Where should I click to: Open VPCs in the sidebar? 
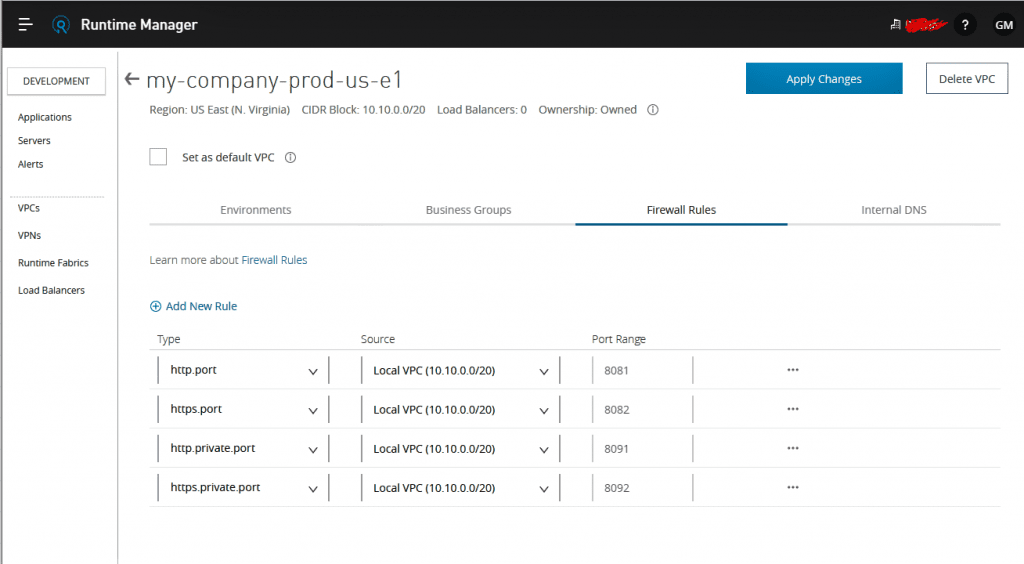coord(29,208)
